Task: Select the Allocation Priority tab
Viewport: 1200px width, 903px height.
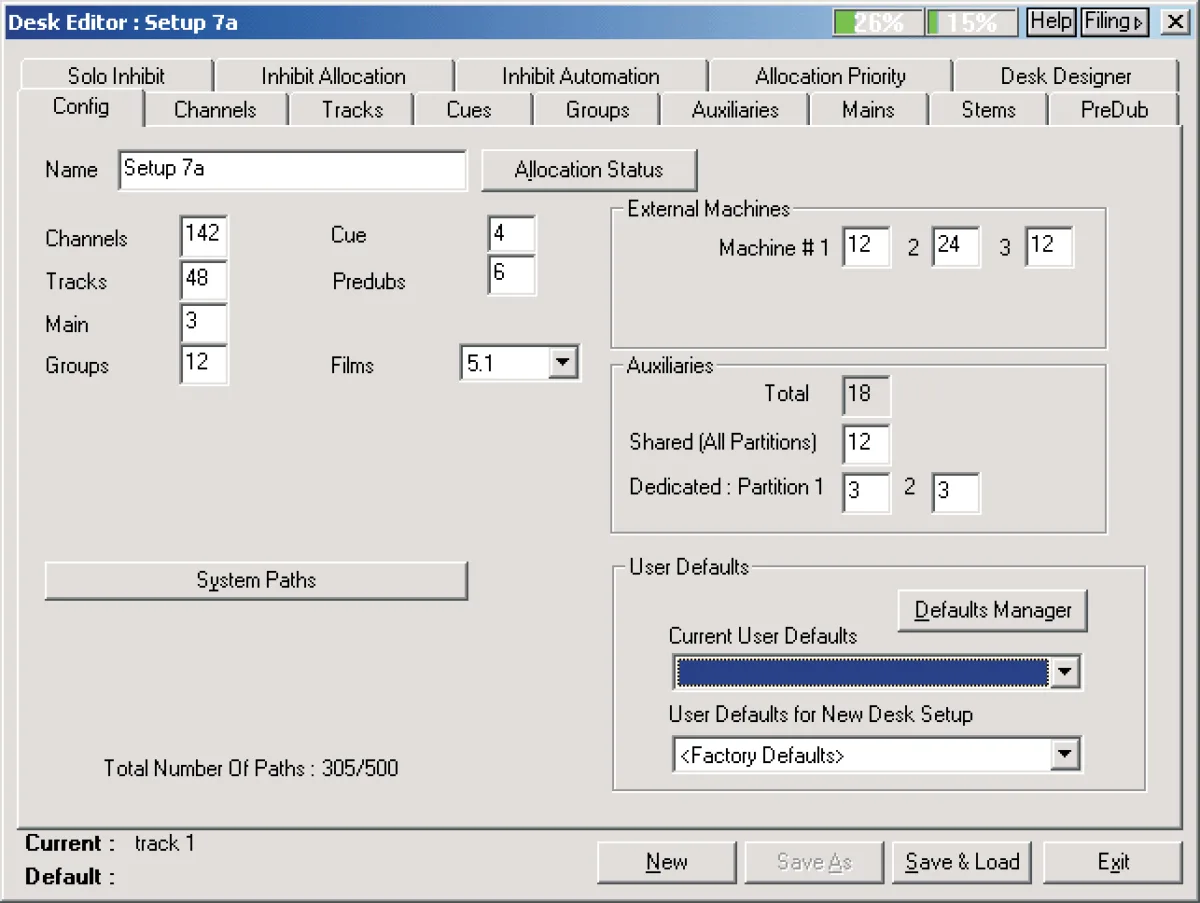Action: tap(830, 76)
